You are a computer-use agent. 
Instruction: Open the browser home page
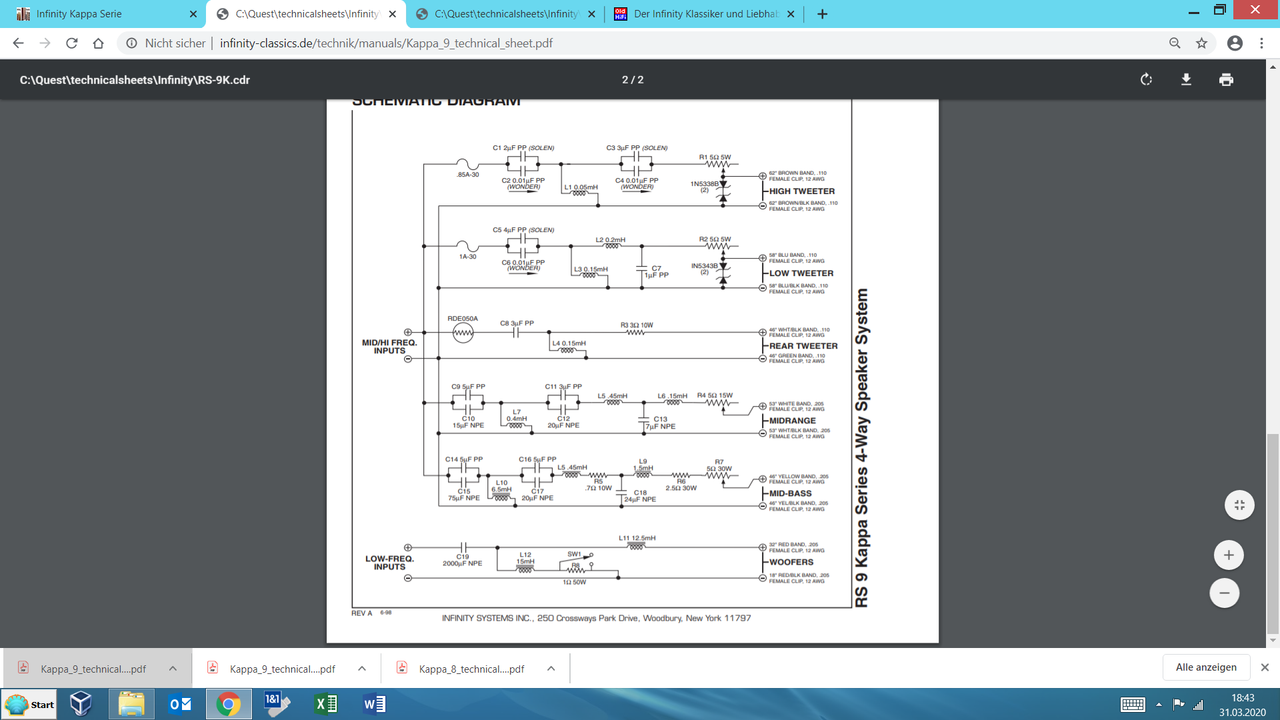(98, 43)
